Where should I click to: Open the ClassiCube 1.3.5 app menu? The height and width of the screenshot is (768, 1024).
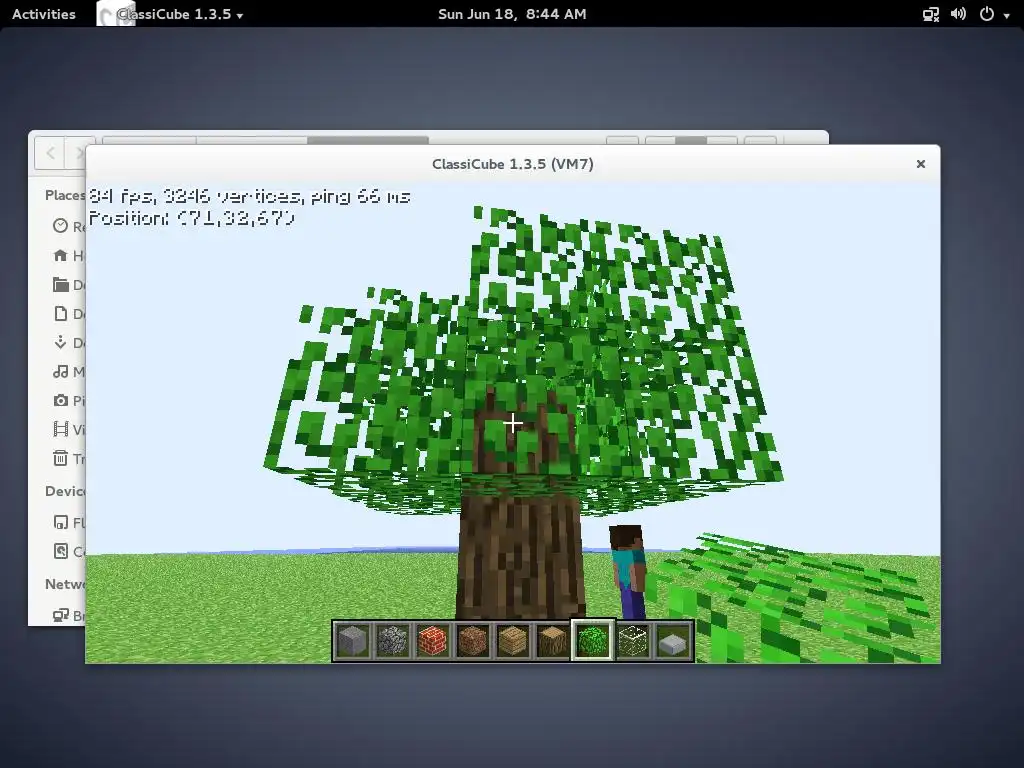(172, 14)
